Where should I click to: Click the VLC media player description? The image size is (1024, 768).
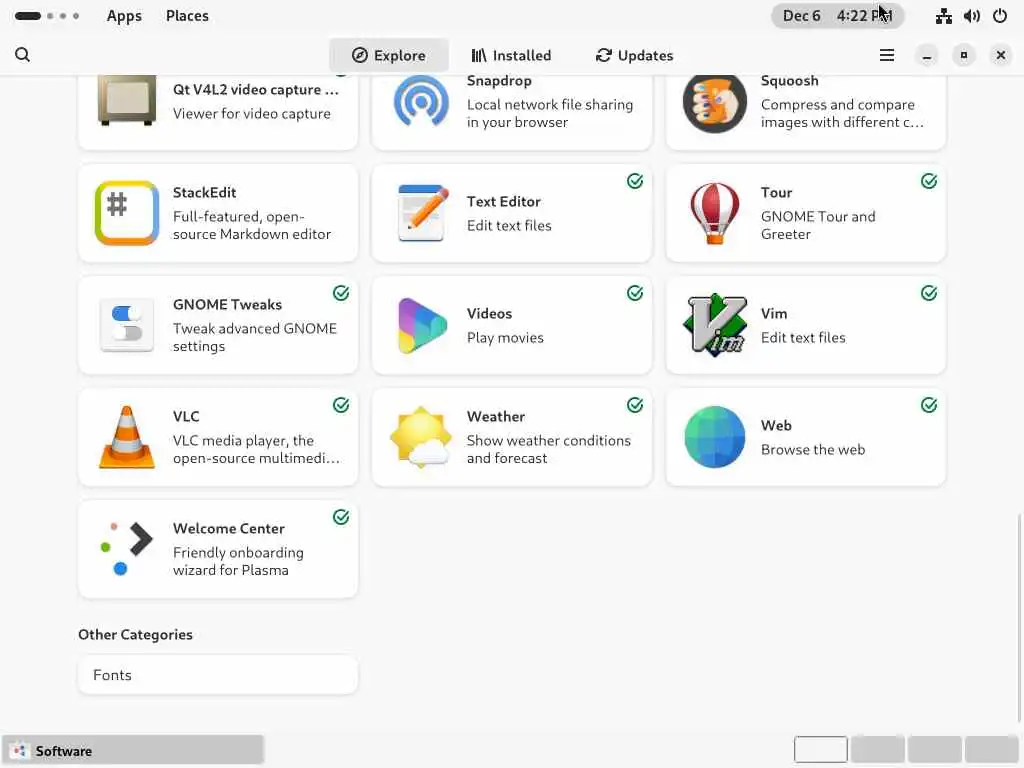(x=256, y=449)
